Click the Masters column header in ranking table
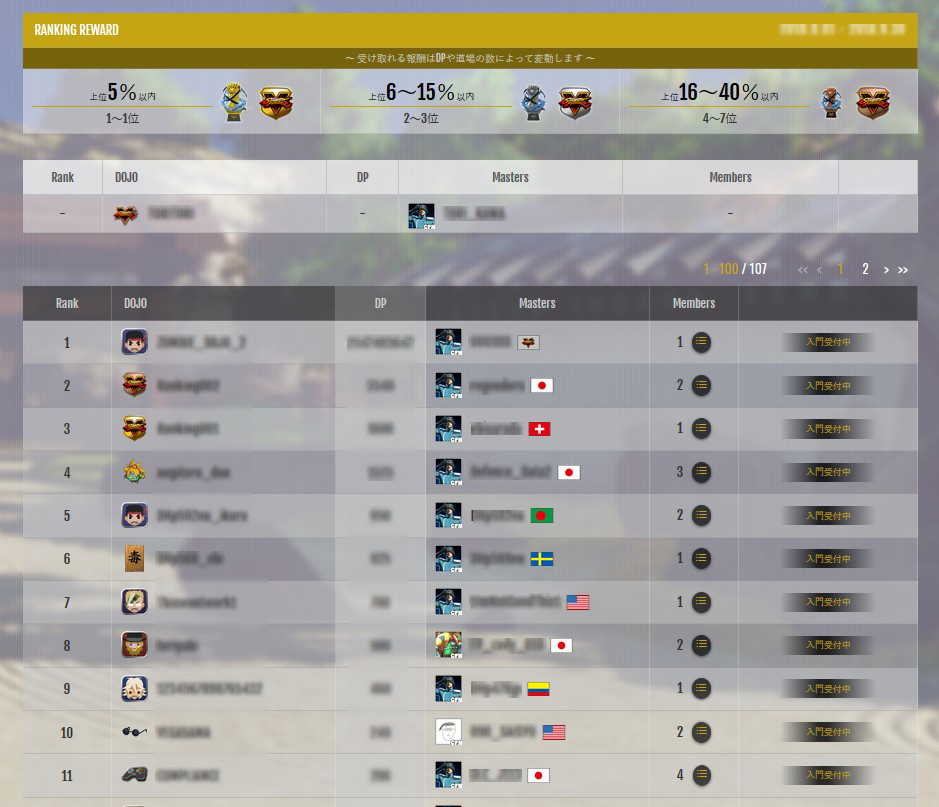The width and height of the screenshot is (939, 807). point(537,304)
